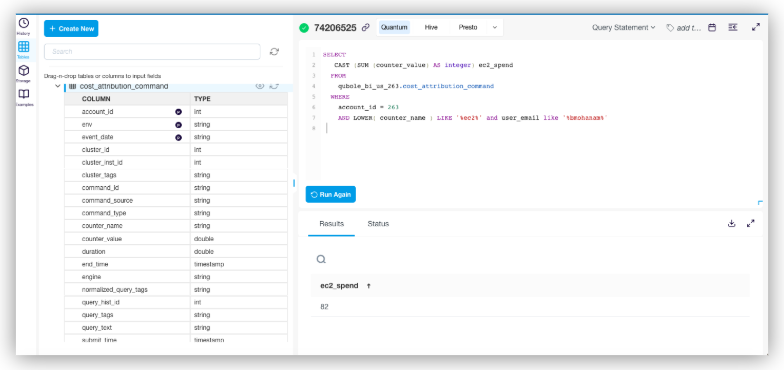Open the schedule calendar icon
This screenshot has width=784, height=370.
point(712,28)
